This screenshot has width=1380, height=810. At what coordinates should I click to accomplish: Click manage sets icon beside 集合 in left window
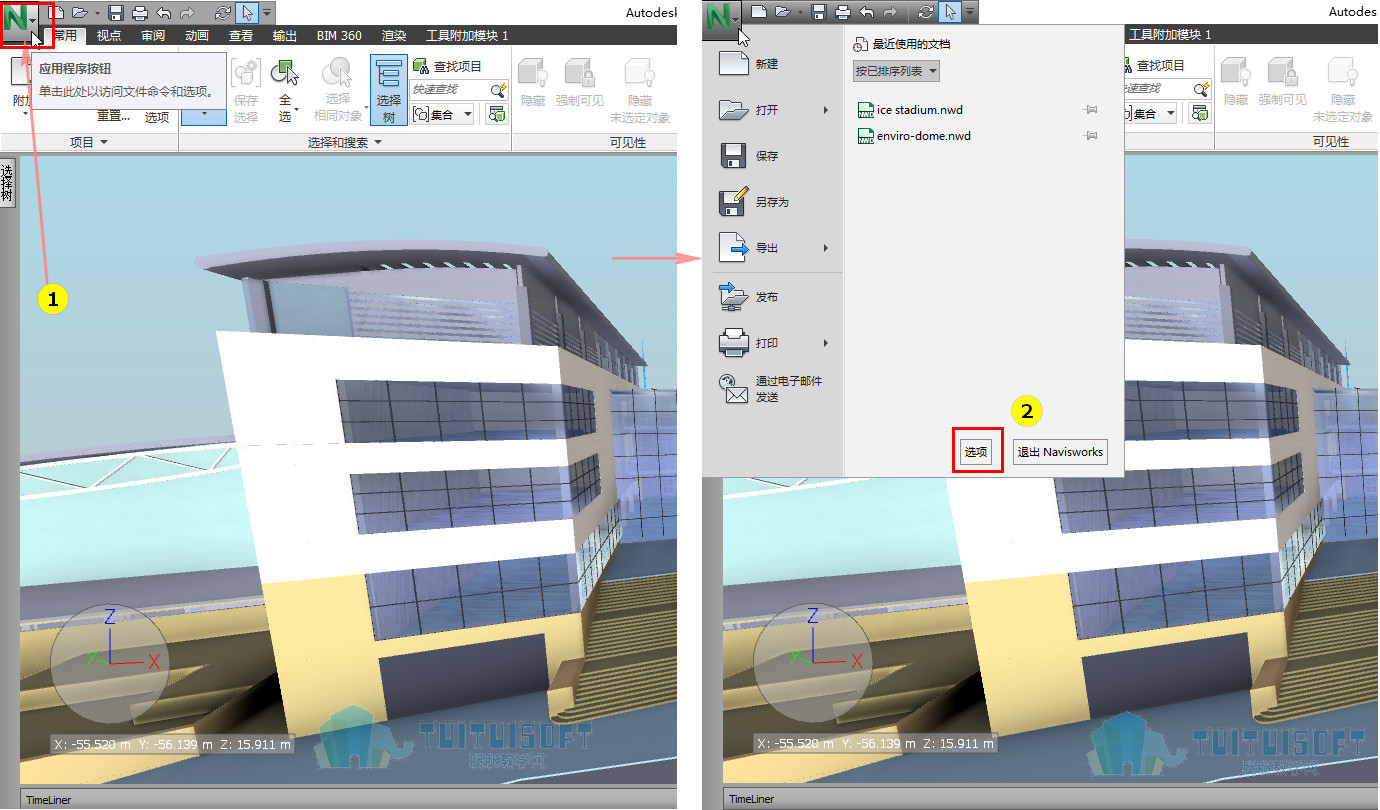coord(496,114)
